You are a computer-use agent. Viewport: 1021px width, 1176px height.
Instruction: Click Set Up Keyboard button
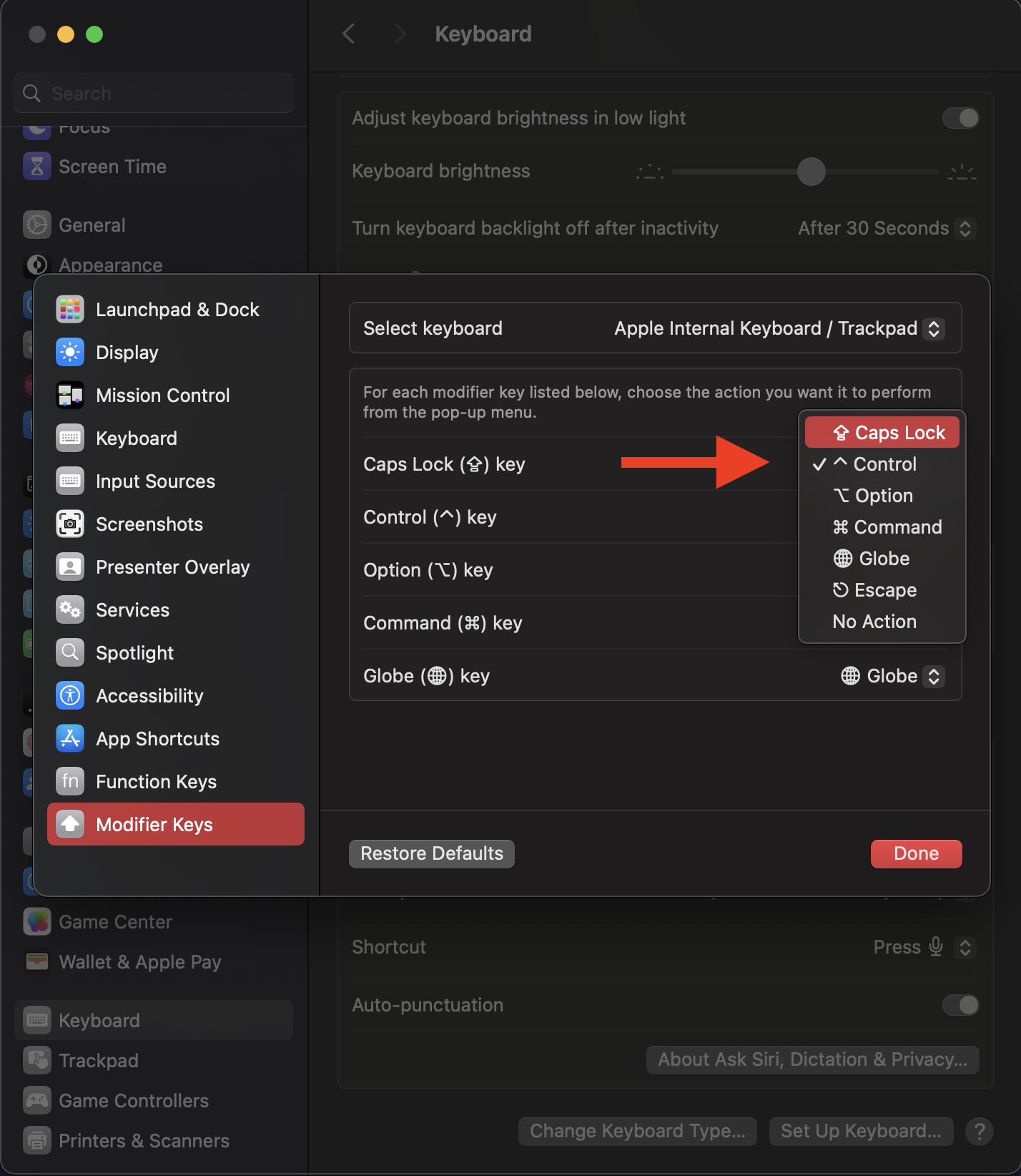coord(861,1131)
